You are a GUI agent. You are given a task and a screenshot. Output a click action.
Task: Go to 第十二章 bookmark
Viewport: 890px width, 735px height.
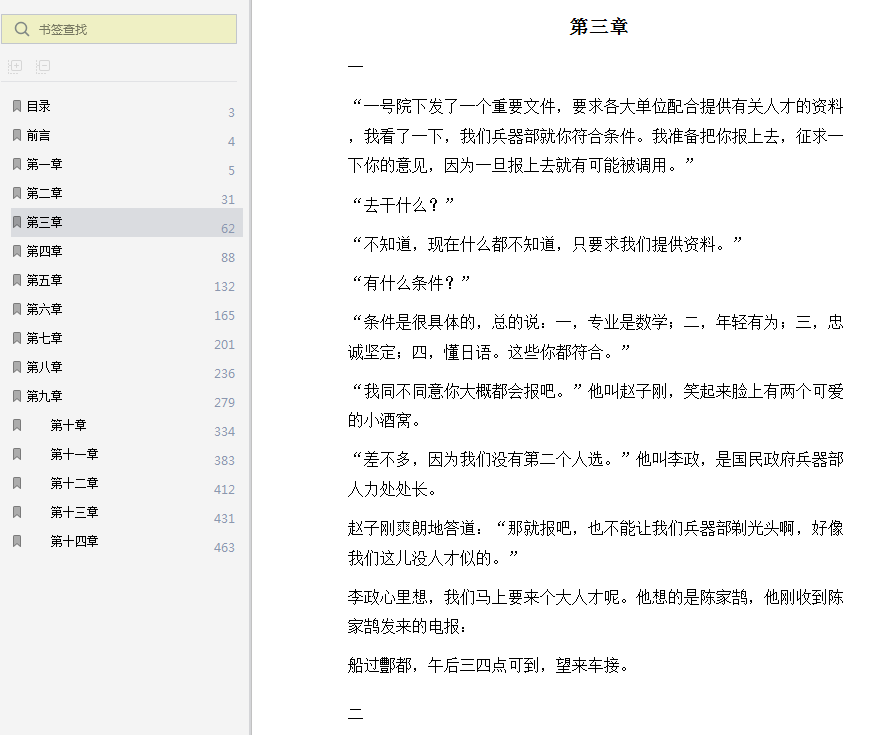coord(74,482)
